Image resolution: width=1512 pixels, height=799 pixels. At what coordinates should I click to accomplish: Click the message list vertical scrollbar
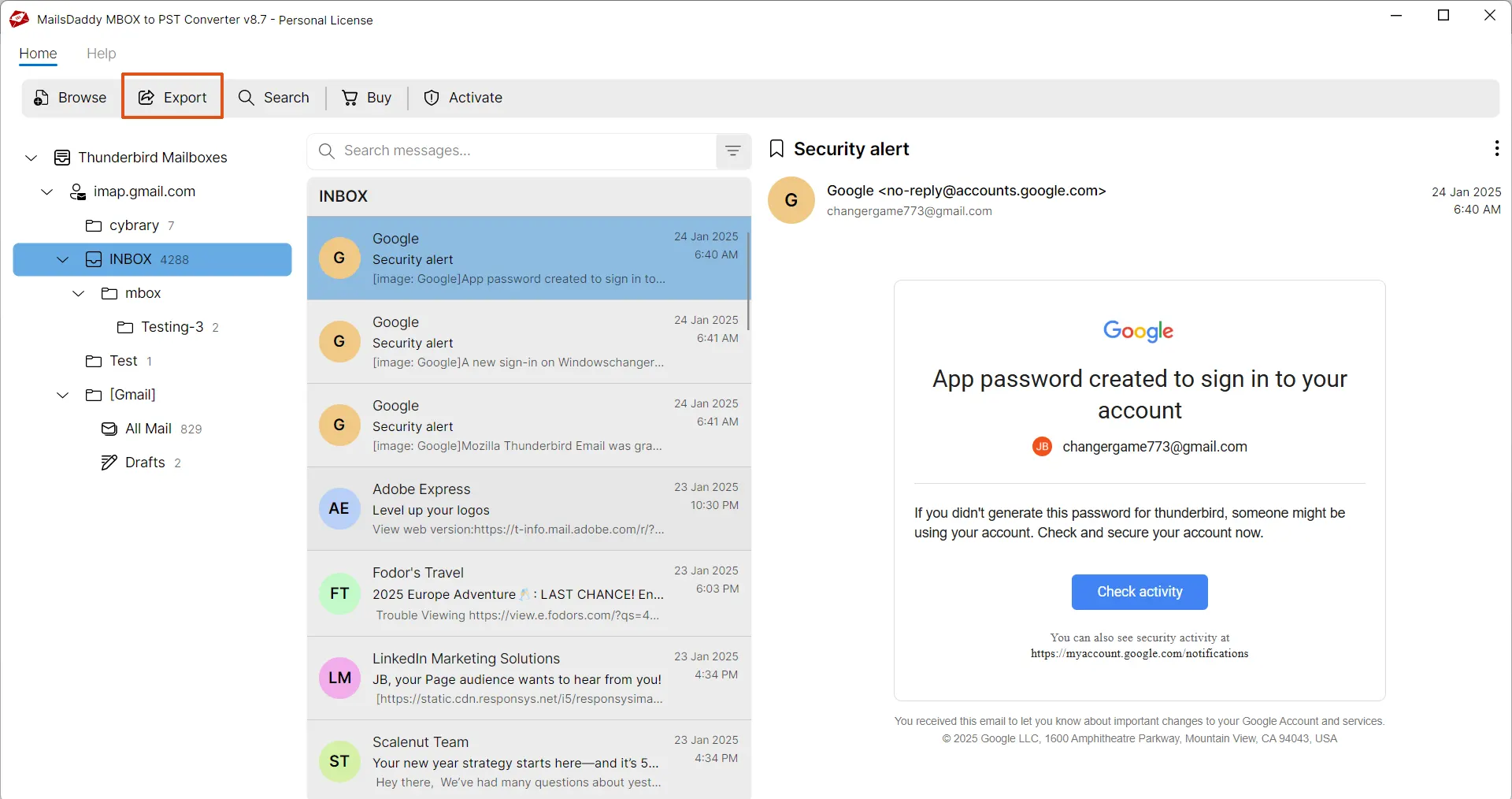coord(748,281)
